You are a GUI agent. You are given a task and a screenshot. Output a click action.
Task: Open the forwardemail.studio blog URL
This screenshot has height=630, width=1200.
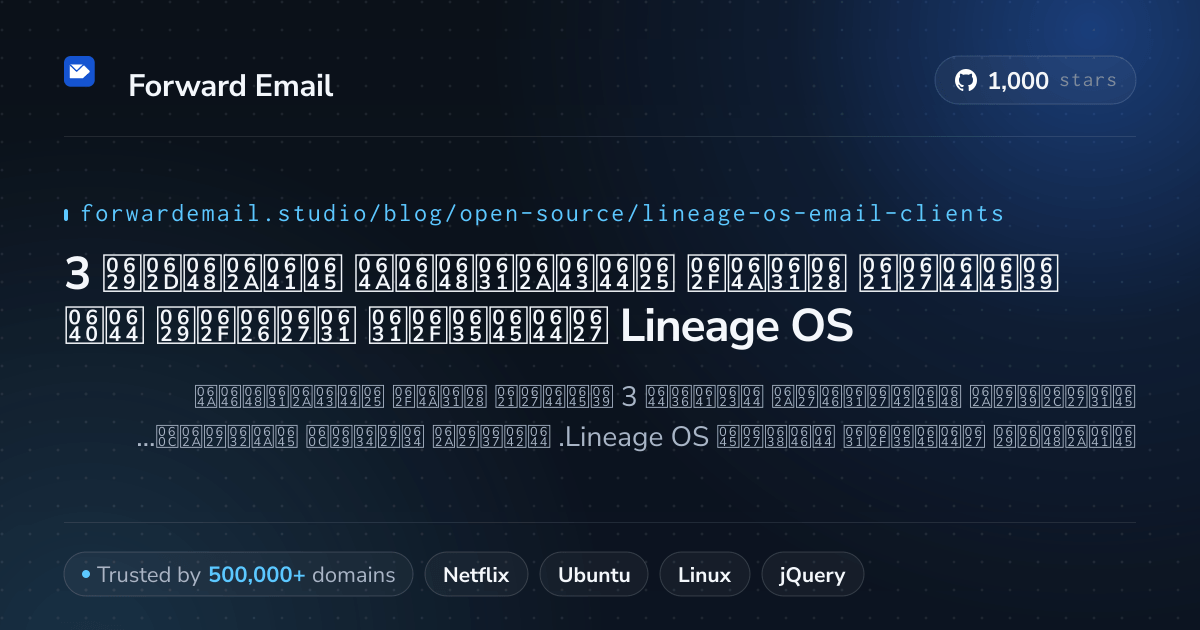[542, 213]
